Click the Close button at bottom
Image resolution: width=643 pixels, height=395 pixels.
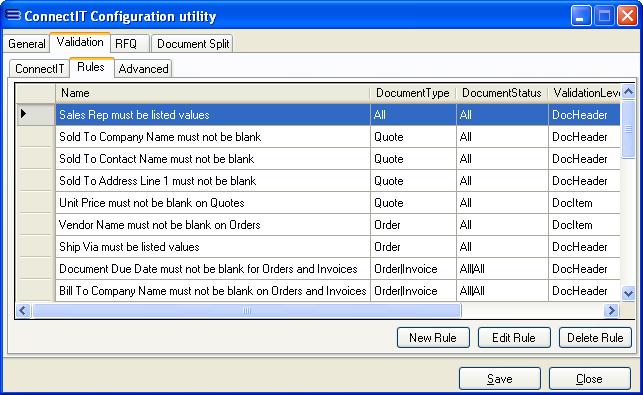coord(590,378)
